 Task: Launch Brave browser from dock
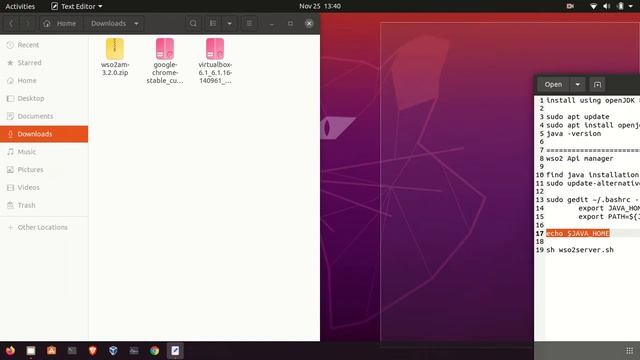[93, 351]
